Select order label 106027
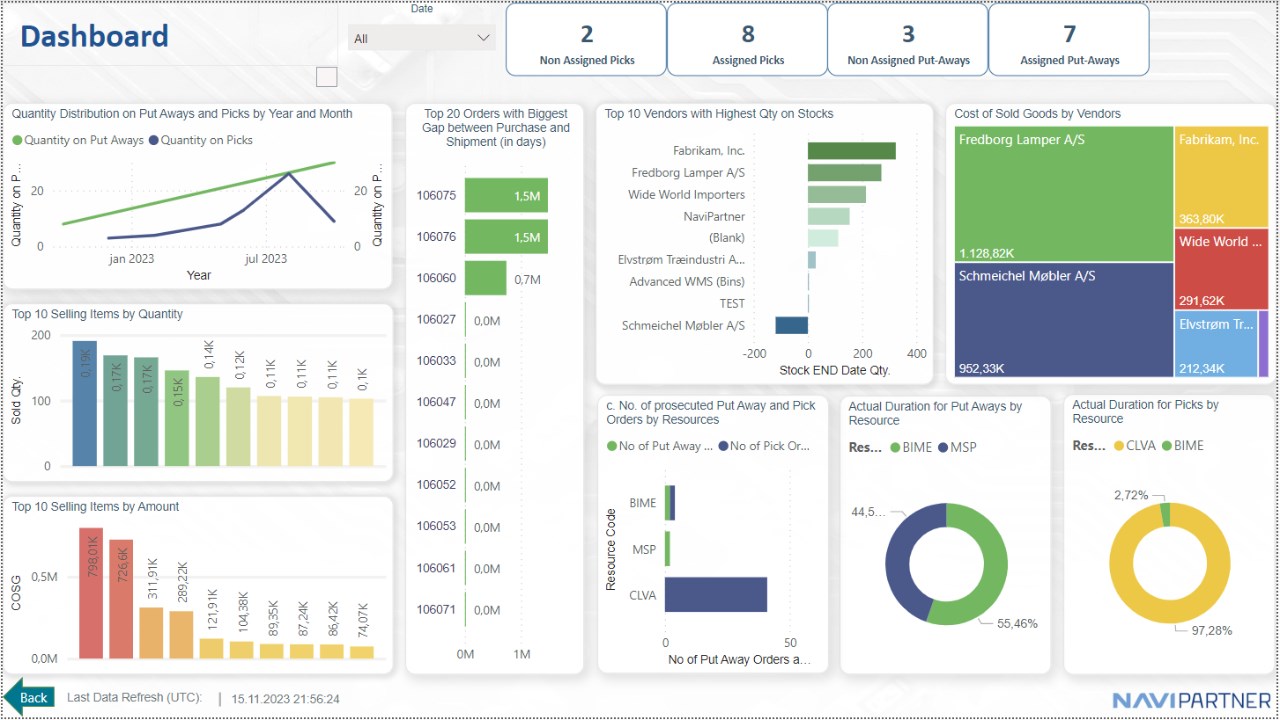The image size is (1280, 720). [436, 320]
